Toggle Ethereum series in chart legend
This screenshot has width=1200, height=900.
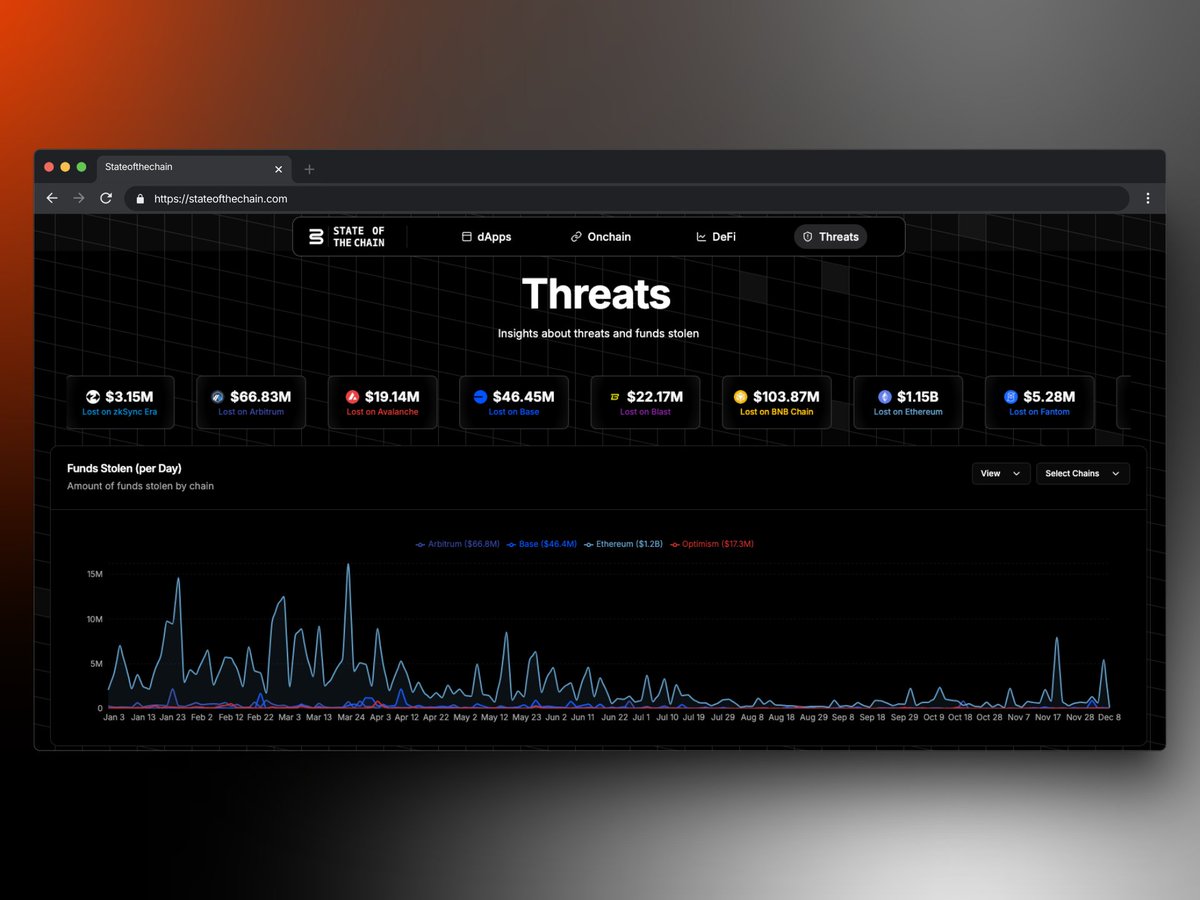point(623,544)
